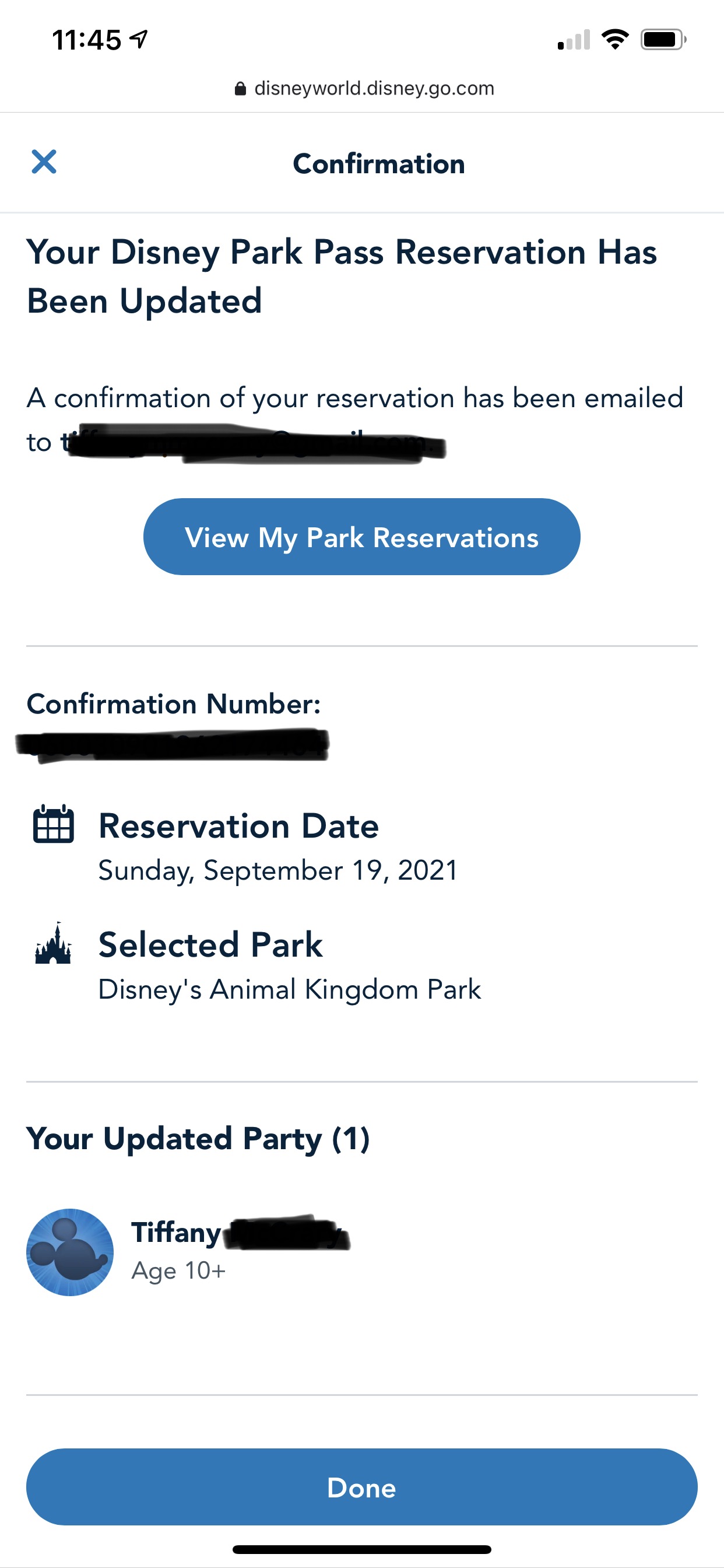Tap the Mickey avatar for Tiffany

70,1252
